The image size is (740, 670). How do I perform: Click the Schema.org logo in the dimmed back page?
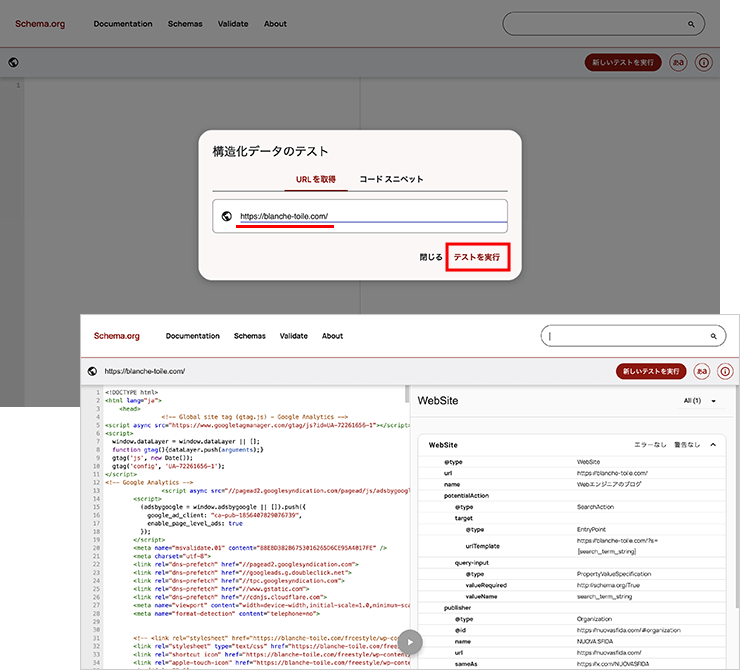tap(40, 24)
